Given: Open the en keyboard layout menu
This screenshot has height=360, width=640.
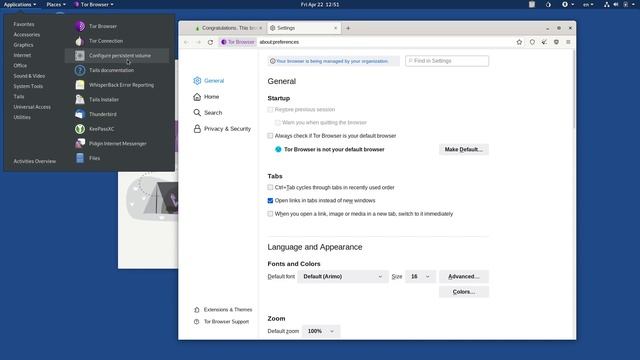Looking at the screenshot, I should [588, 4].
